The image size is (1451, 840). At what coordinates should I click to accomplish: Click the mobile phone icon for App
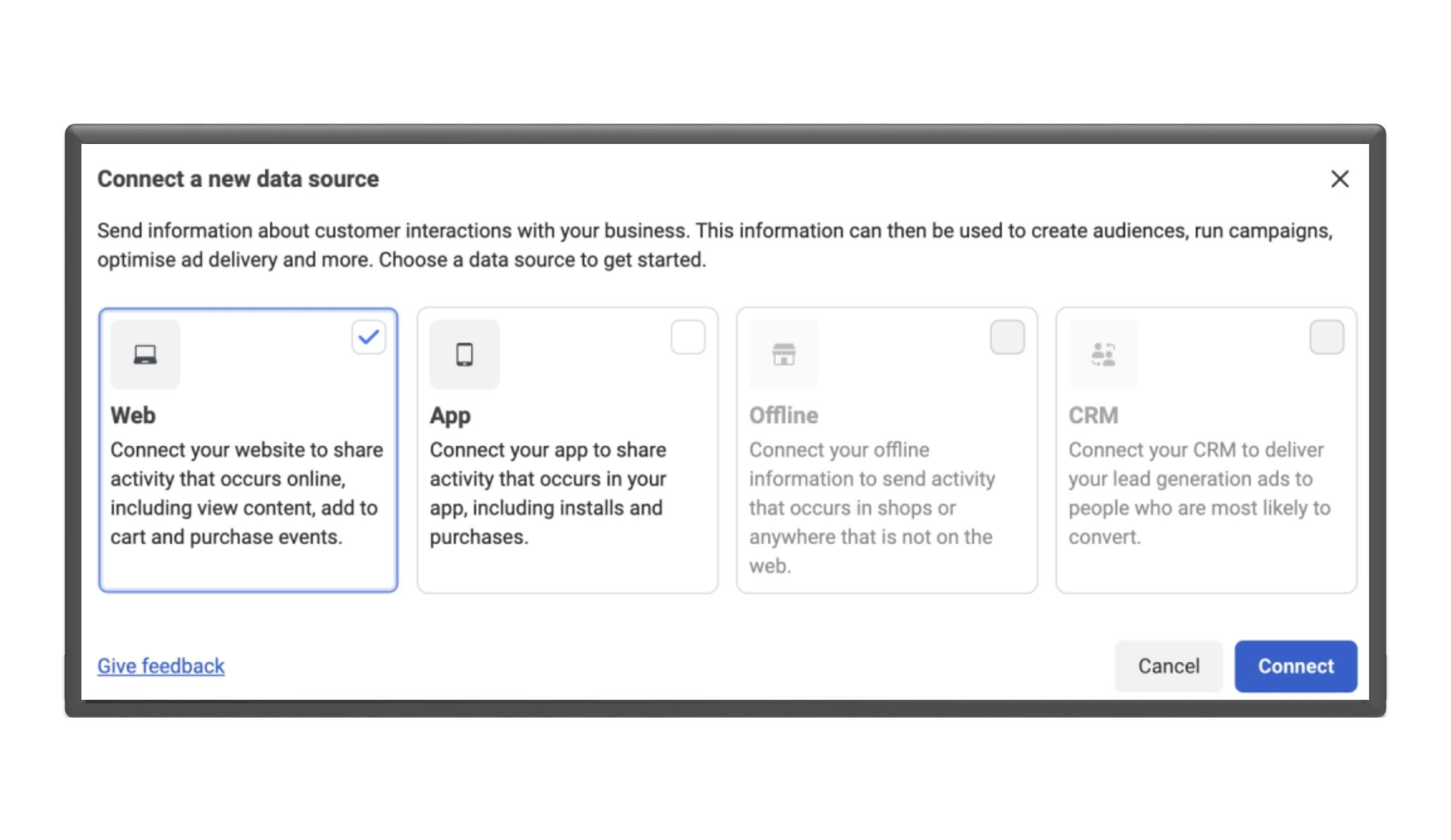tap(464, 354)
